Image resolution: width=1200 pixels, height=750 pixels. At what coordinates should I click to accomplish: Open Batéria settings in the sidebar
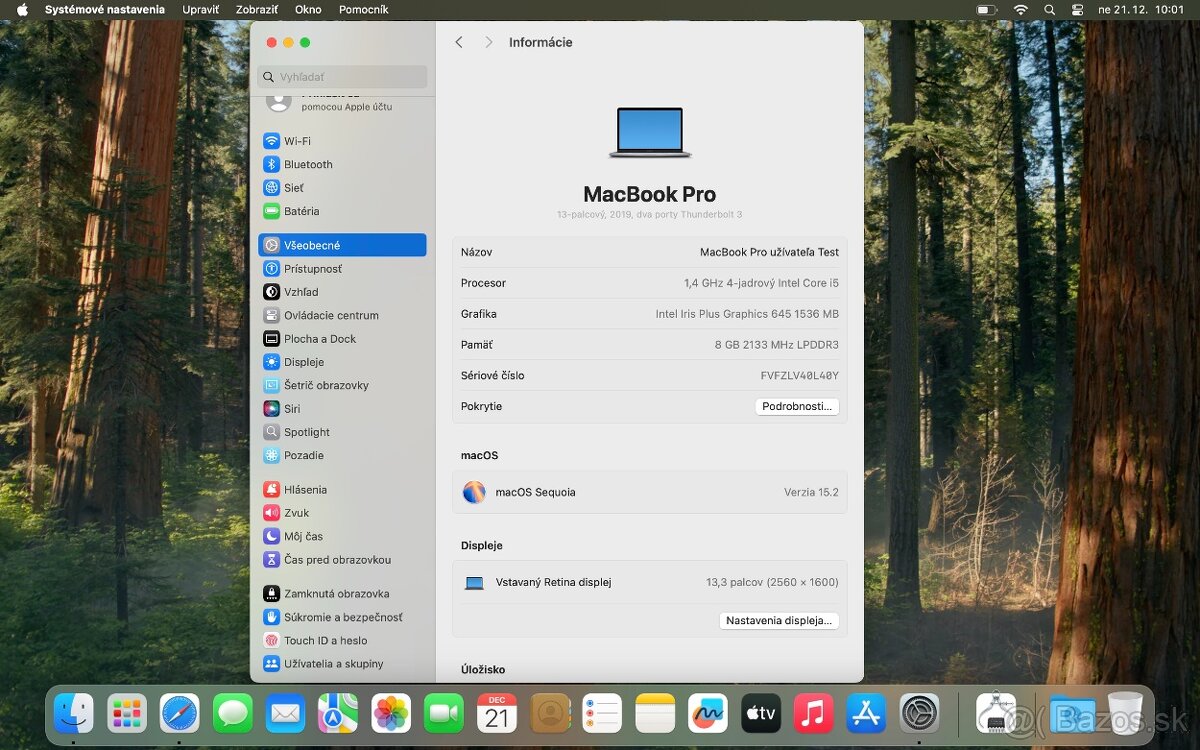pos(305,211)
